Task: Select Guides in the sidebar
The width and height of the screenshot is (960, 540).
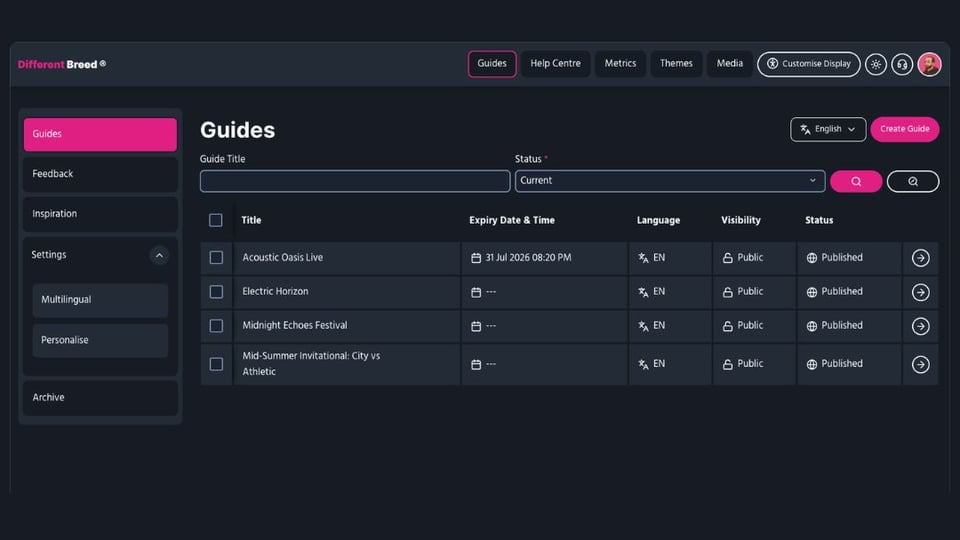Action: (100, 134)
